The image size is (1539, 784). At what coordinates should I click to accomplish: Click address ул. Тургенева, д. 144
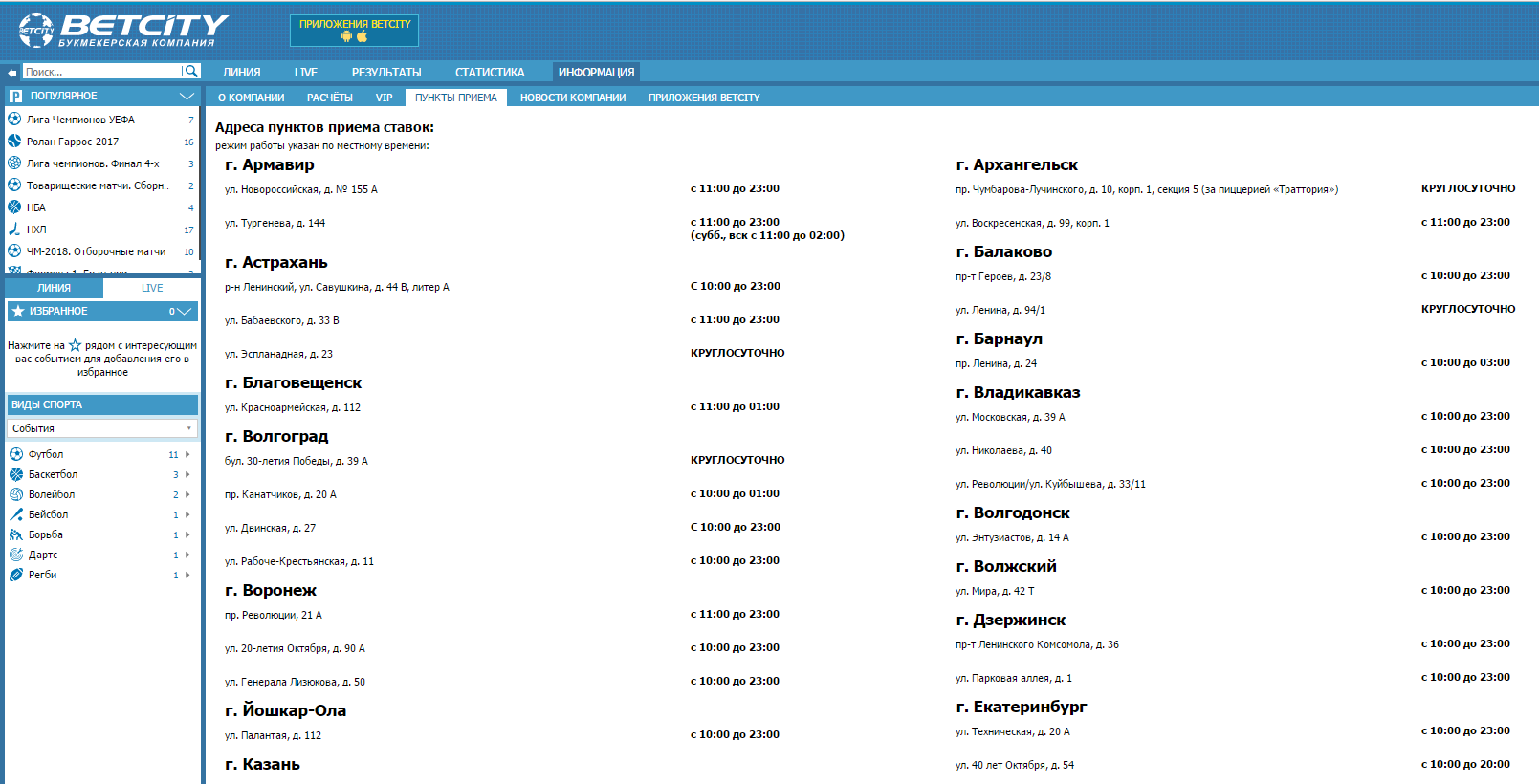[x=275, y=223]
